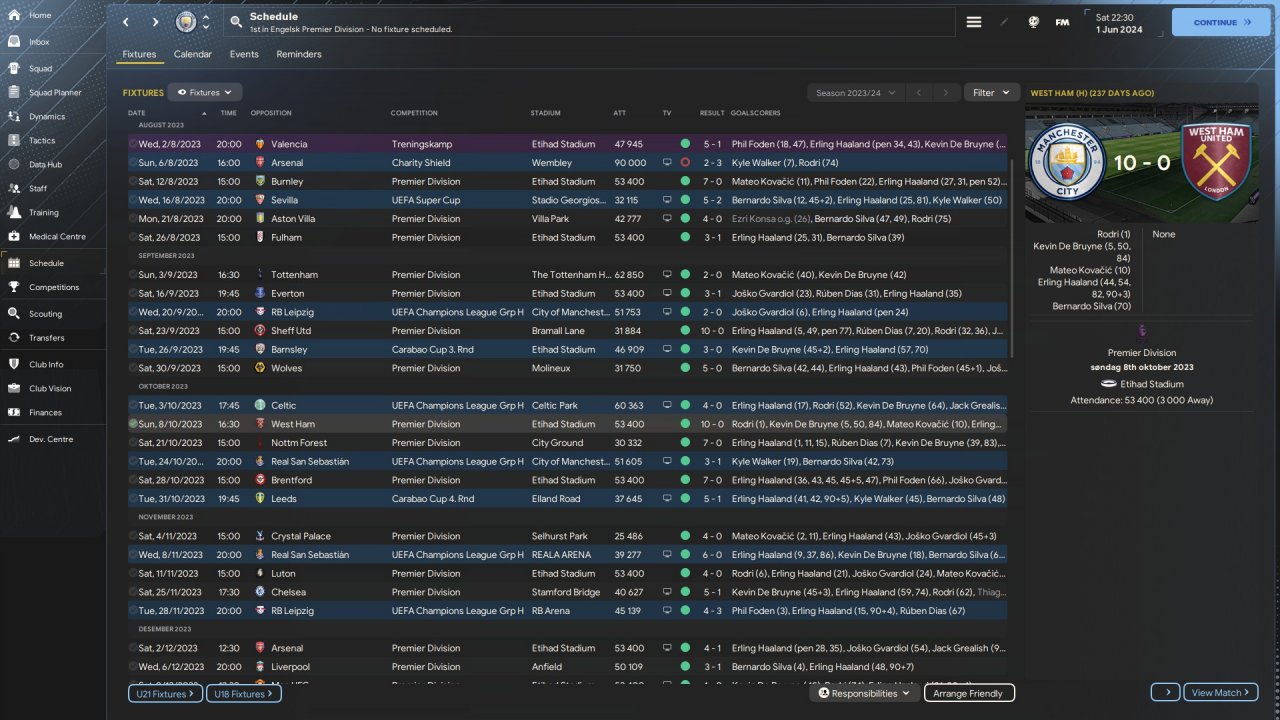Open the Fixtures view dropdown

click(205, 92)
